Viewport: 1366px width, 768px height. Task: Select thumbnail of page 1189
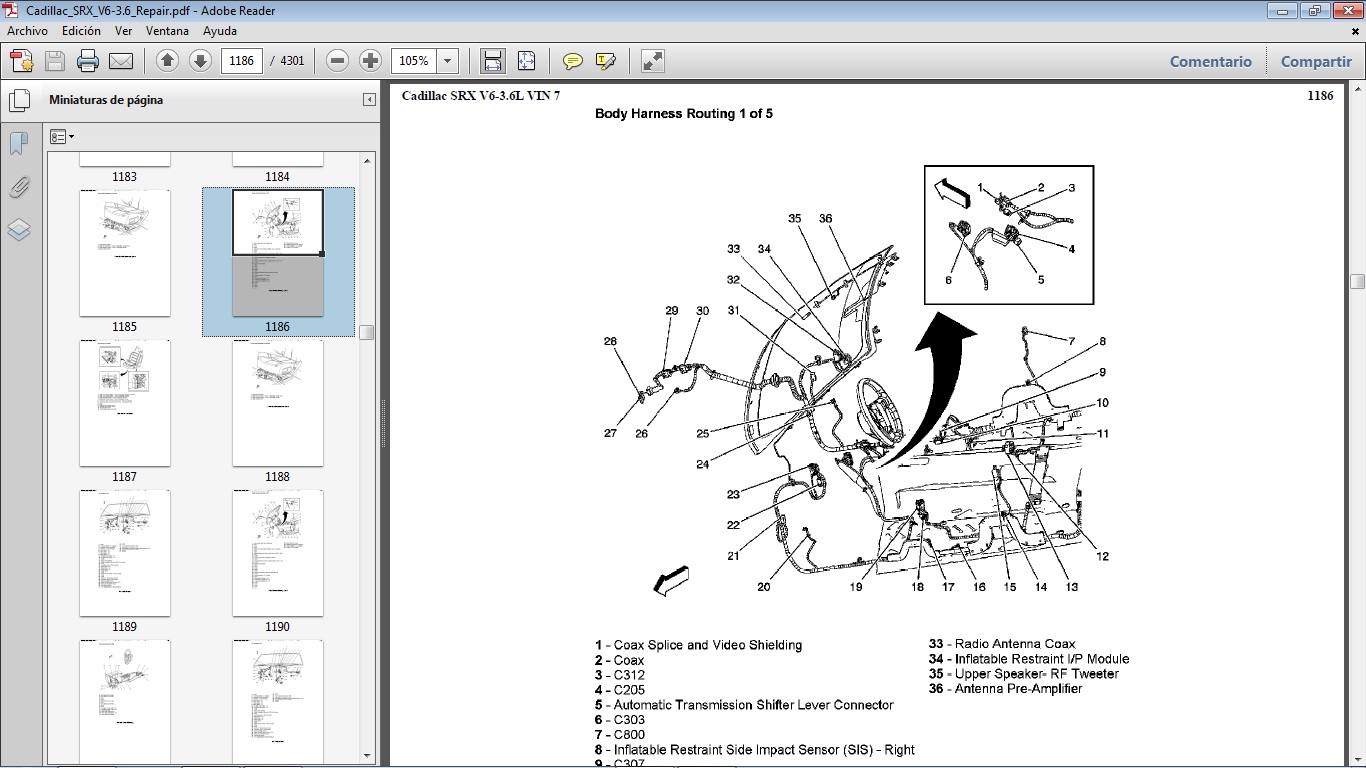click(x=125, y=553)
